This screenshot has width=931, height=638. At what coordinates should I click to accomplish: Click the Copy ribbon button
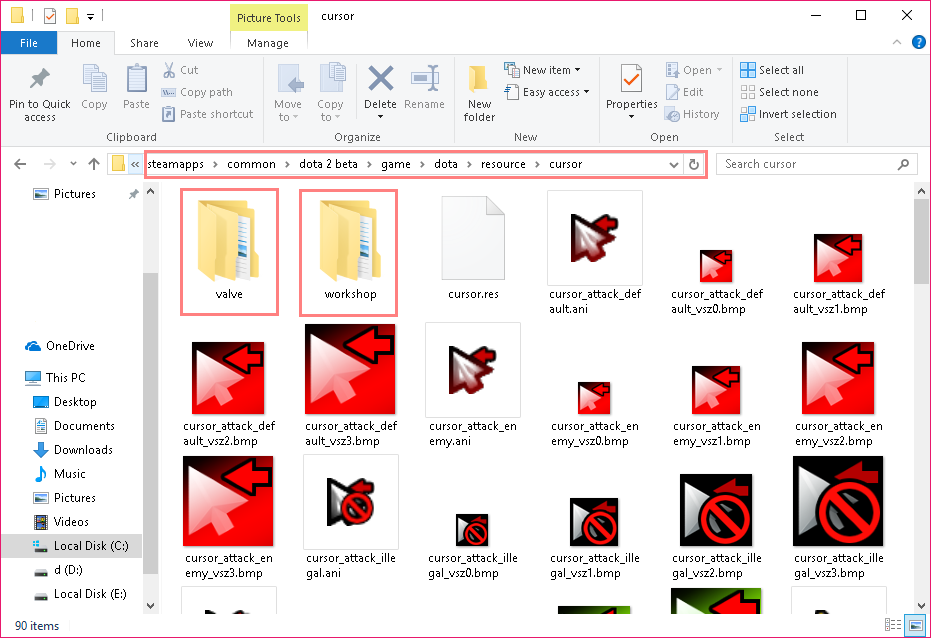(x=94, y=87)
